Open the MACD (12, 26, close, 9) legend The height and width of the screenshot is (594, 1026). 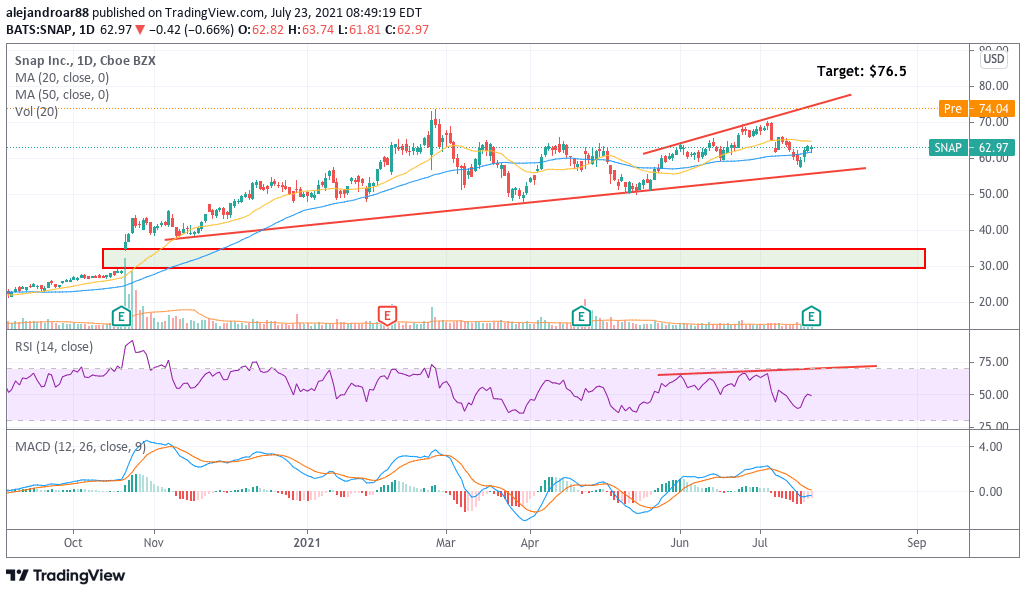pos(80,447)
